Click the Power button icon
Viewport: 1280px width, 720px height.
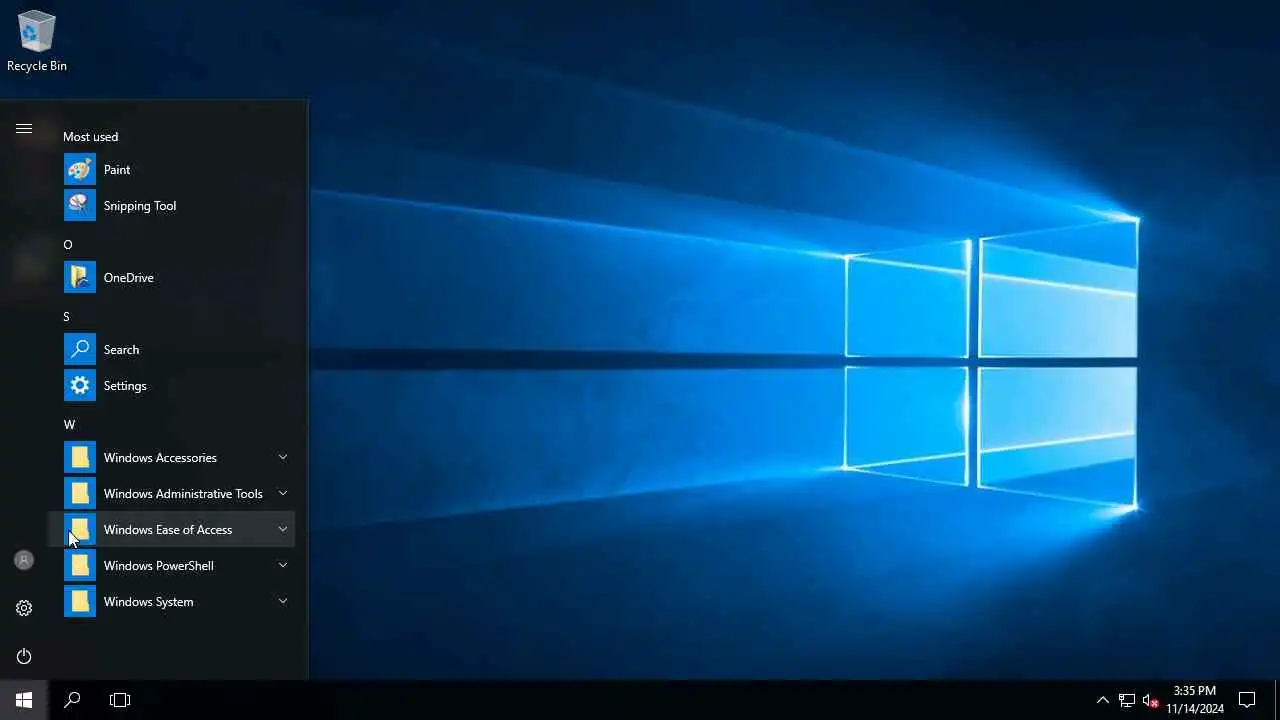24,656
